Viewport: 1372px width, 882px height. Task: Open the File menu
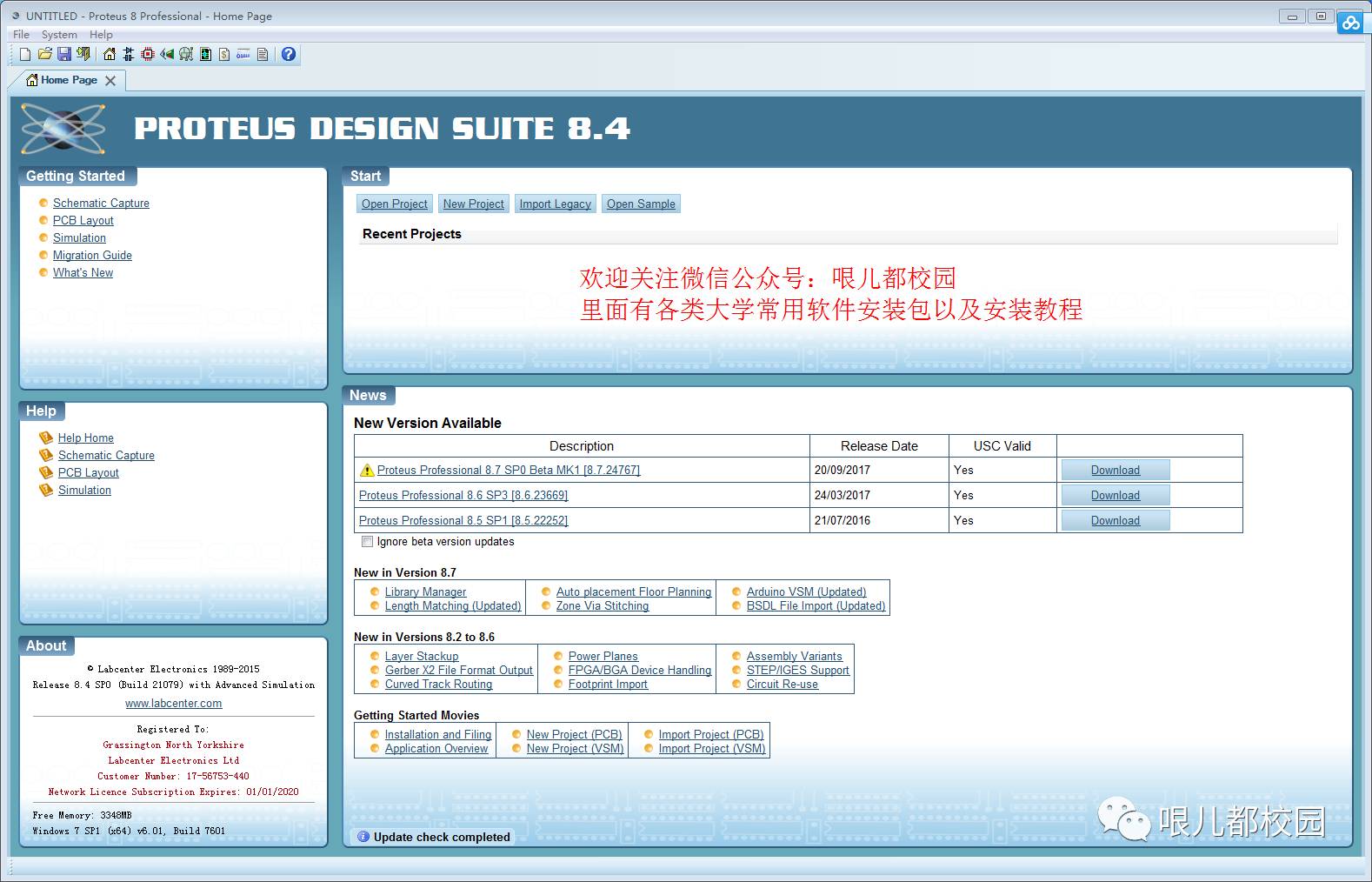point(22,35)
